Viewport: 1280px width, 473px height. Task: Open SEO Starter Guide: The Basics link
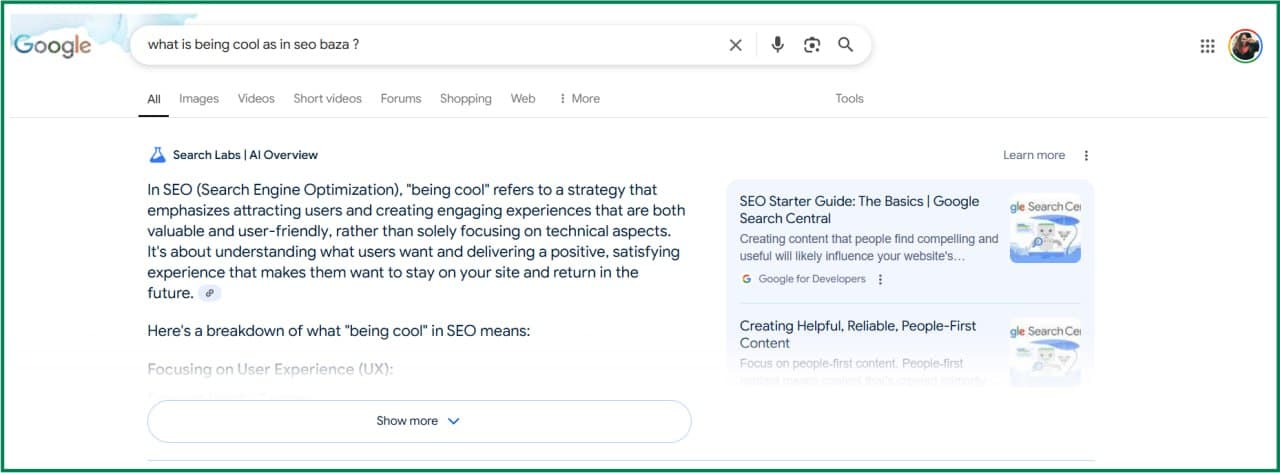(x=859, y=209)
